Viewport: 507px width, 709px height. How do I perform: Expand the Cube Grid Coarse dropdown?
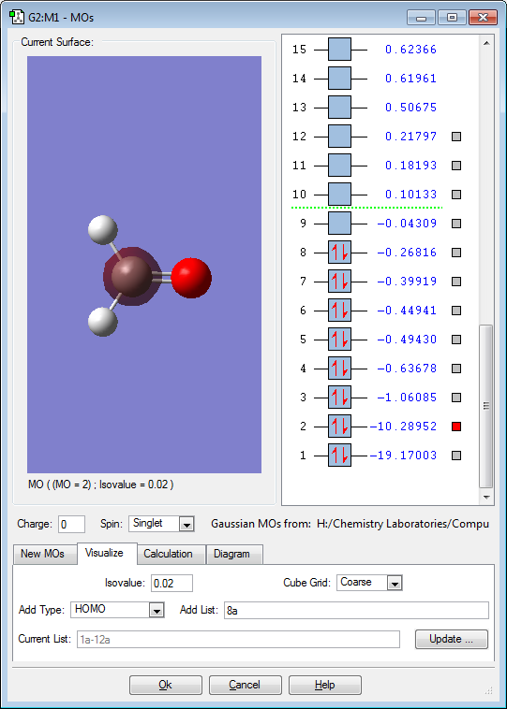(394, 583)
